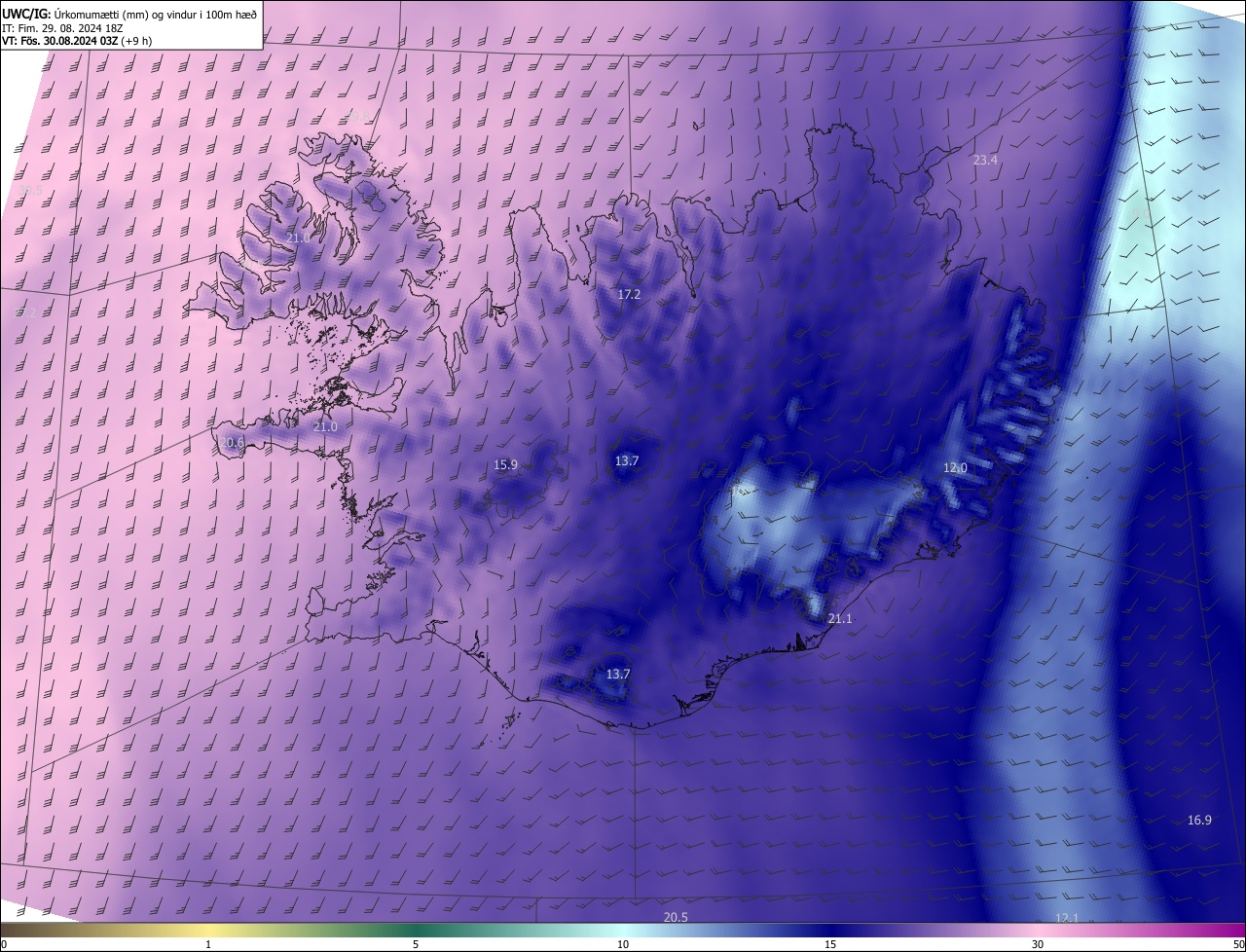Click the 21.1 value on the southeast coast
Image resolution: width=1246 pixels, height=952 pixels.
[839, 619]
